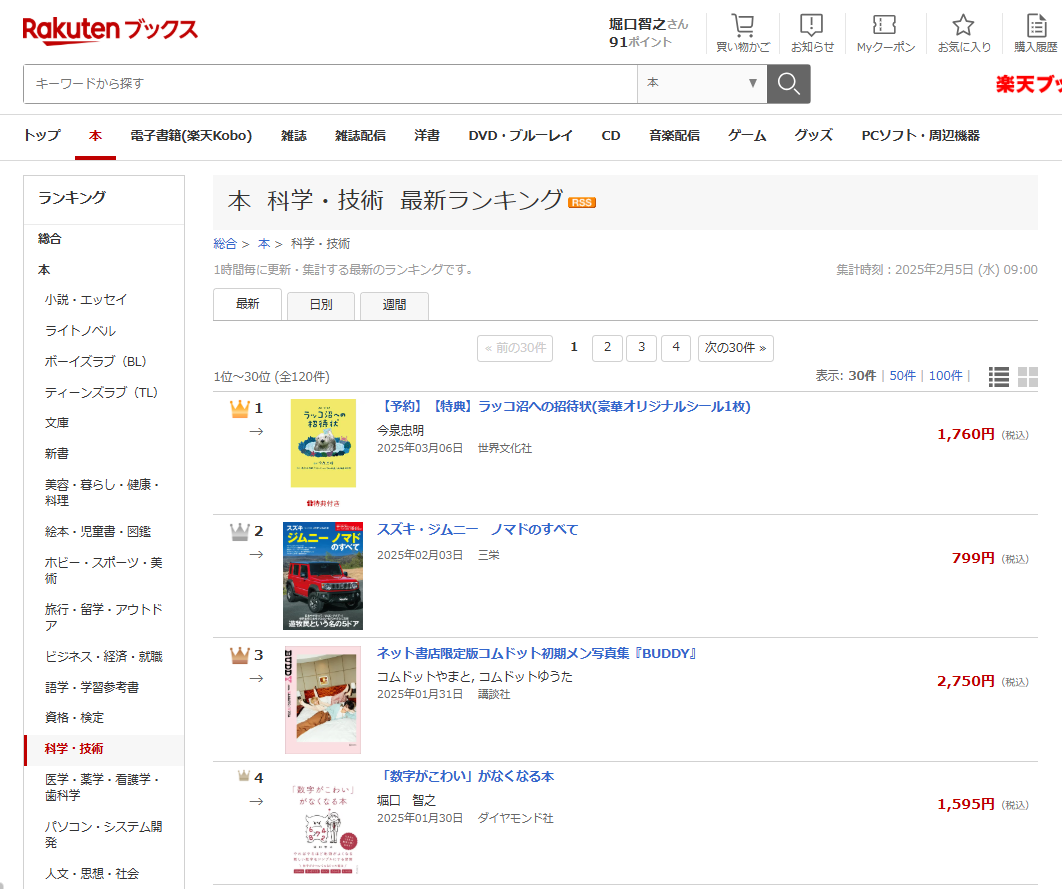
Task: Select パソコン・システム開発 sidebar category
Action: [104, 835]
